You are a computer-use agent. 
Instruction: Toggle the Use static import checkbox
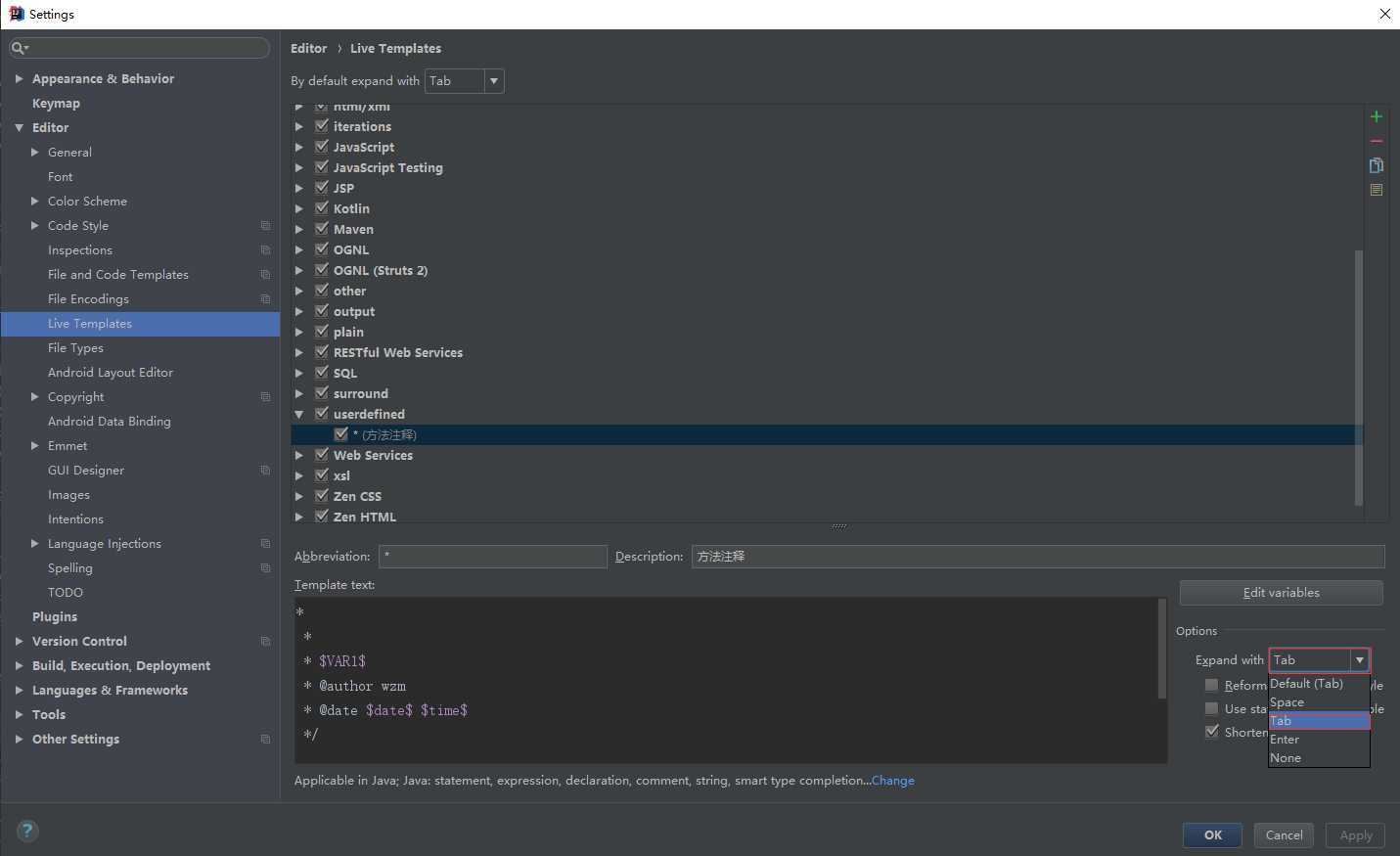pos(1212,708)
